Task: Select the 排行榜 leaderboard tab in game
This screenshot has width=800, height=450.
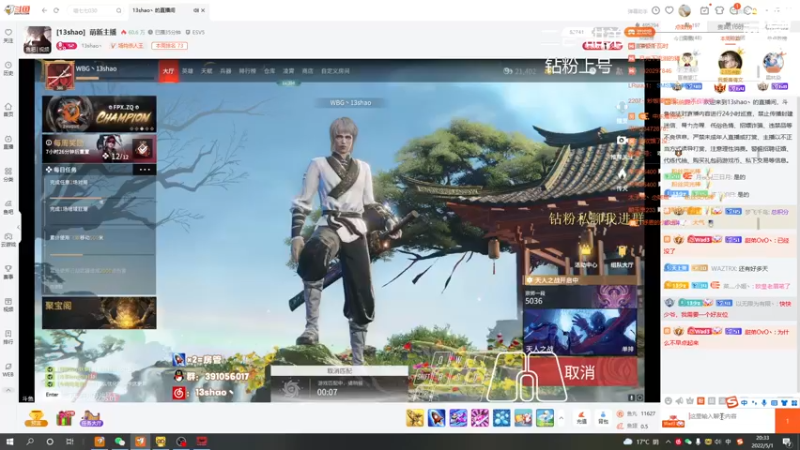Action: click(247, 71)
